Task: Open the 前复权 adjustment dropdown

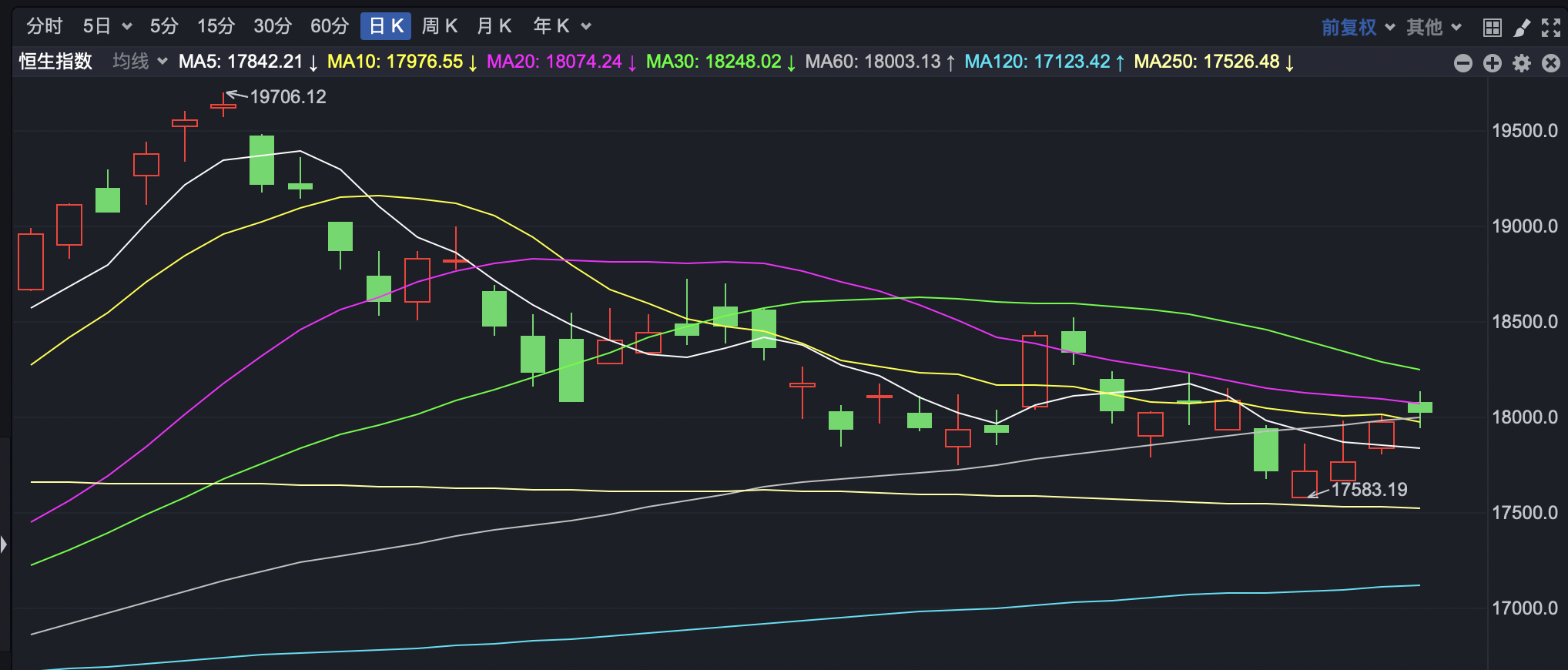Action: pos(1358,28)
